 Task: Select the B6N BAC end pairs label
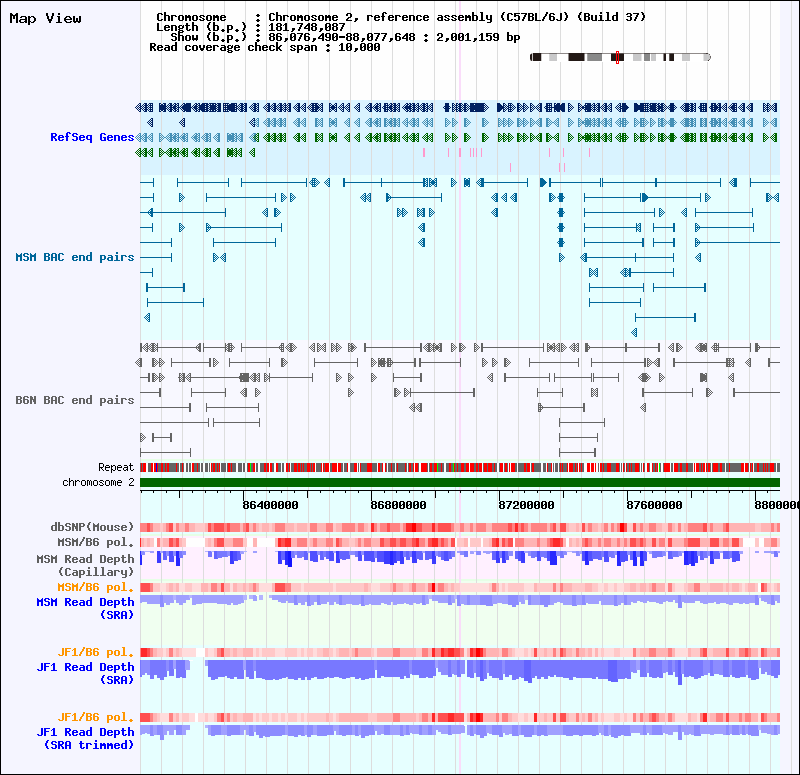coord(75,400)
